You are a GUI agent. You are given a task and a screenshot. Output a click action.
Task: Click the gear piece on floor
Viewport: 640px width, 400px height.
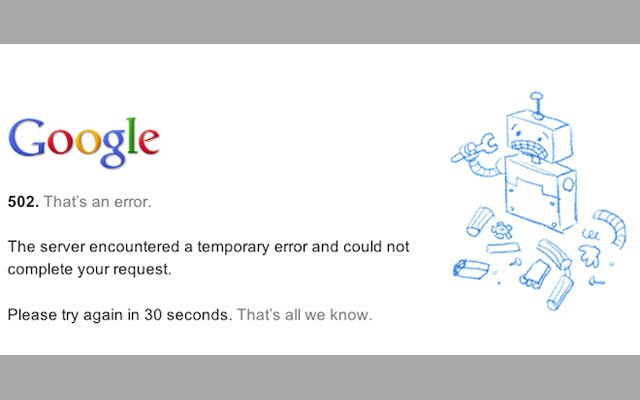click(x=502, y=230)
